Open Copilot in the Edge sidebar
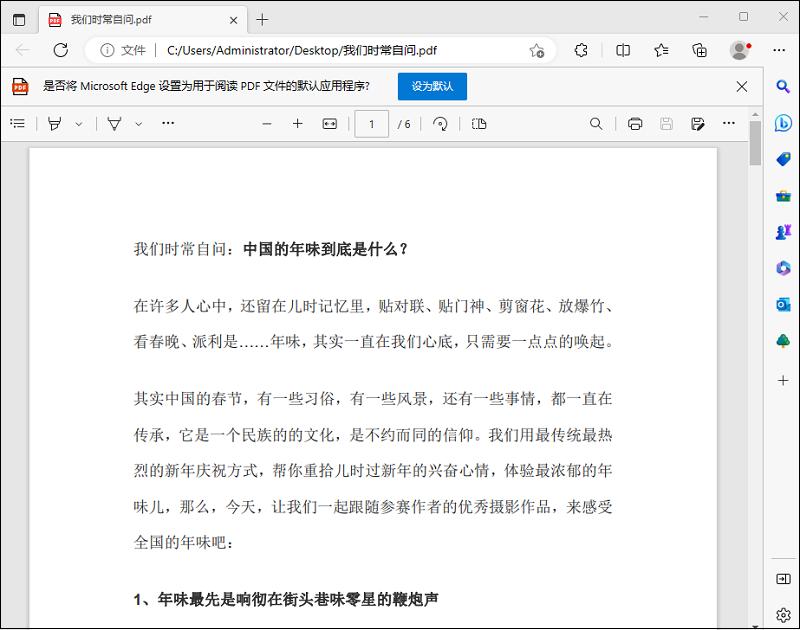 coord(783,122)
